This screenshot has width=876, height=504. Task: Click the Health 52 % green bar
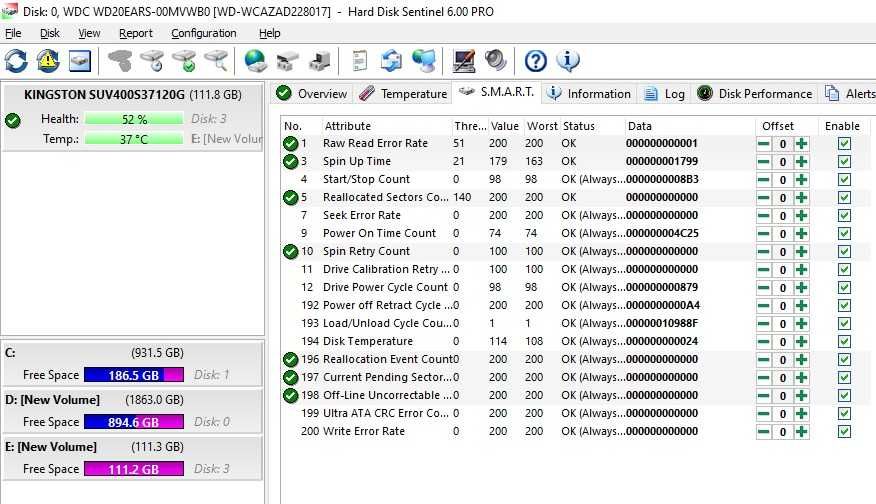click(134, 119)
